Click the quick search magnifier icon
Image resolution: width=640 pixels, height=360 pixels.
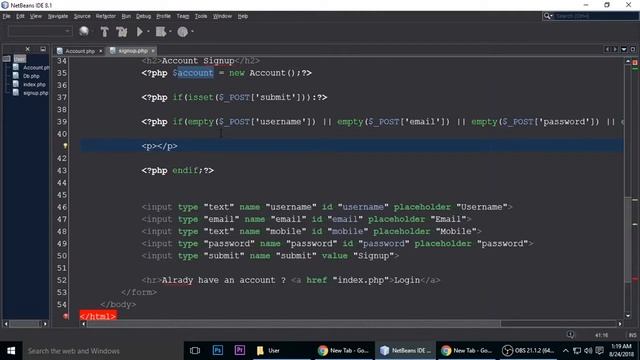[x=547, y=16]
